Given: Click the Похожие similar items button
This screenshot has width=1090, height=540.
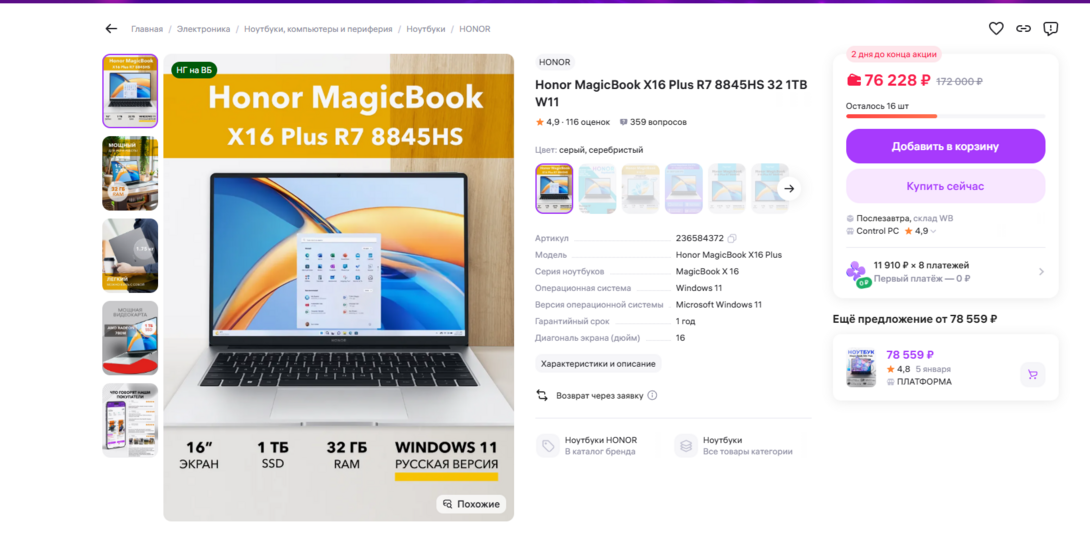Looking at the screenshot, I should tap(471, 504).
